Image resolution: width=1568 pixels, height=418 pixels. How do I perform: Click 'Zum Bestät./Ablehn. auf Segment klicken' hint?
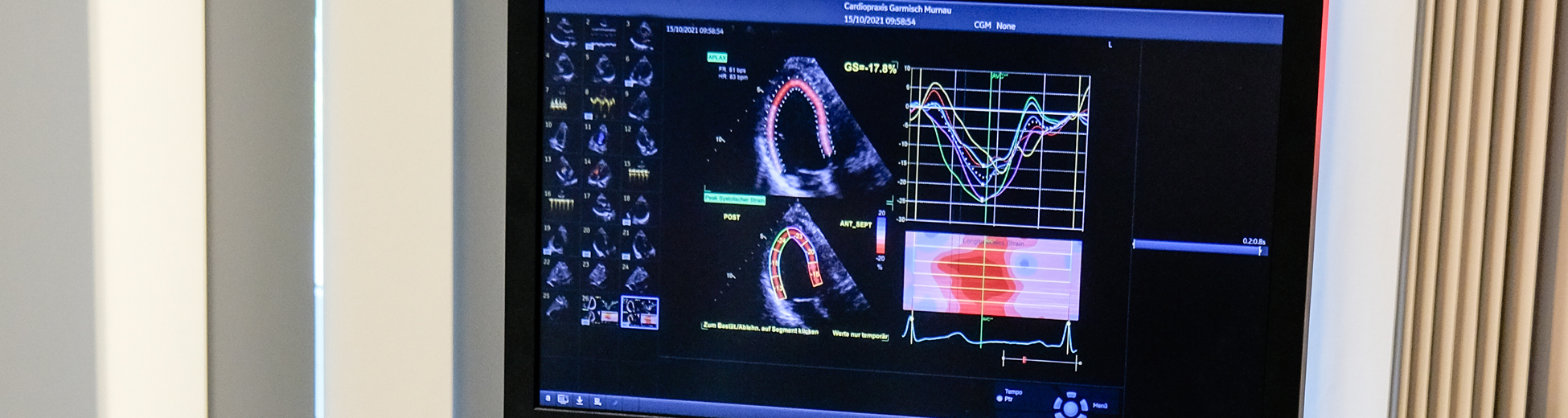761,328
